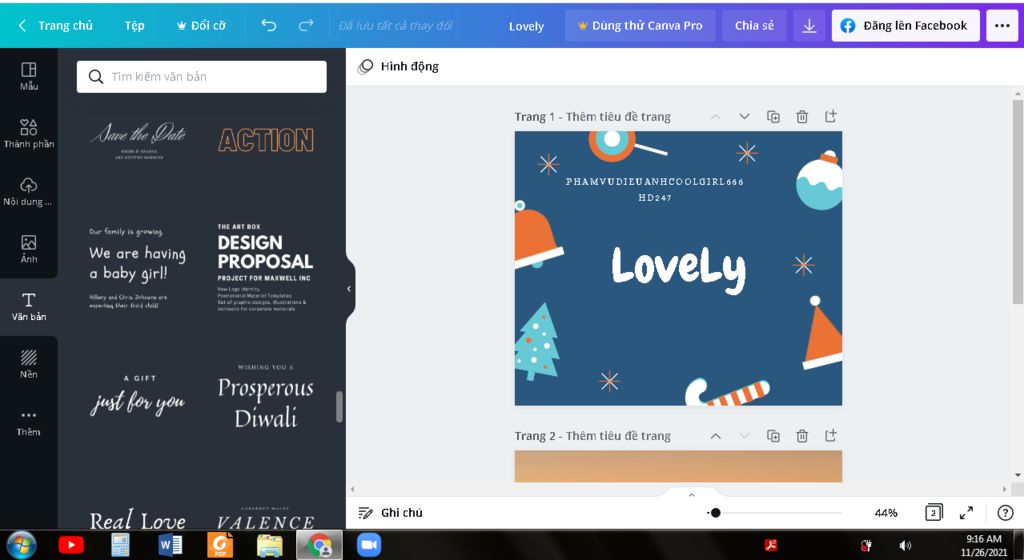Open the Tệp file menu
The image size is (1024, 560).
(135, 25)
